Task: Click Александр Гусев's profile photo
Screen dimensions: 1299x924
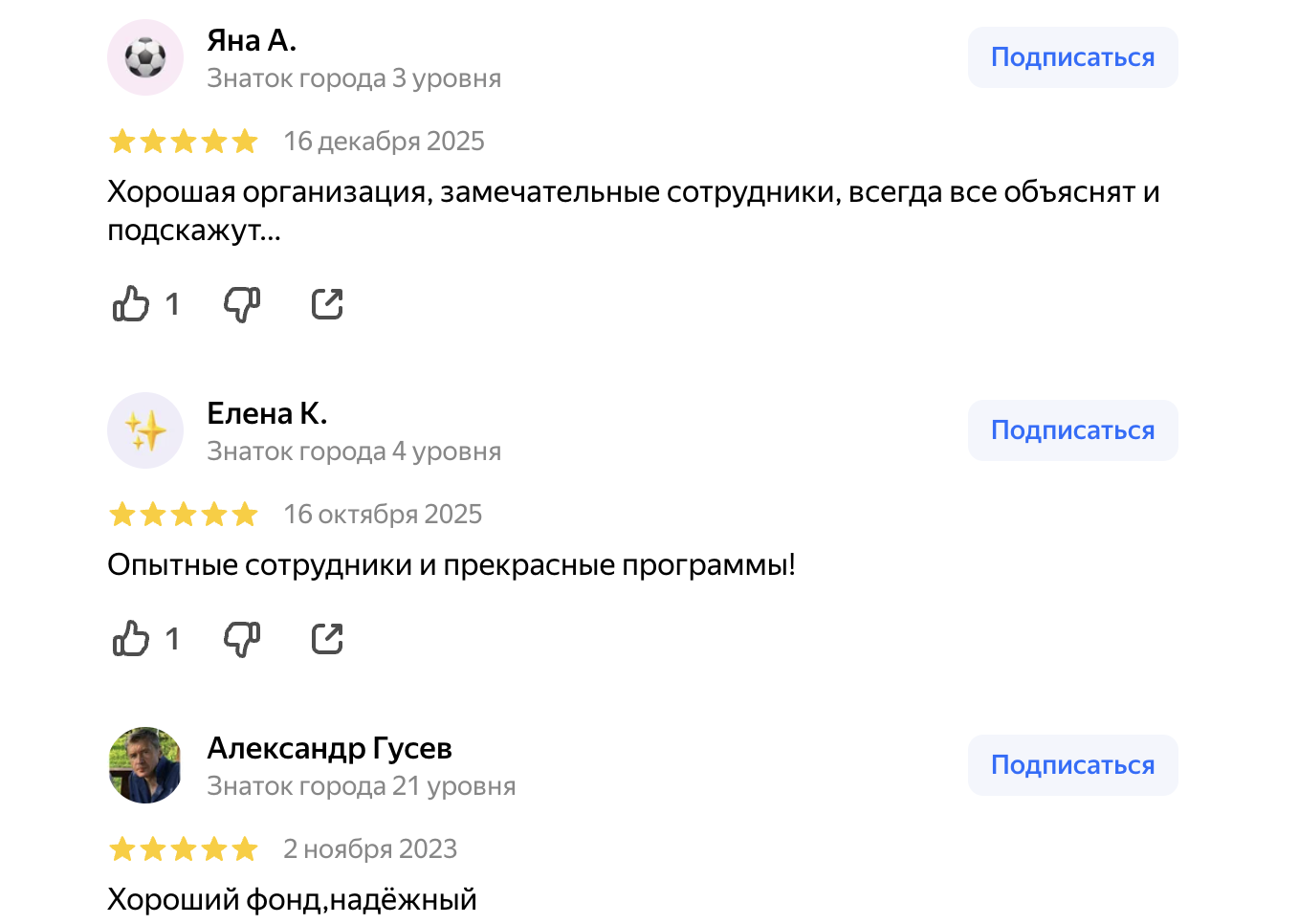Action: pyautogui.click(x=144, y=765)
